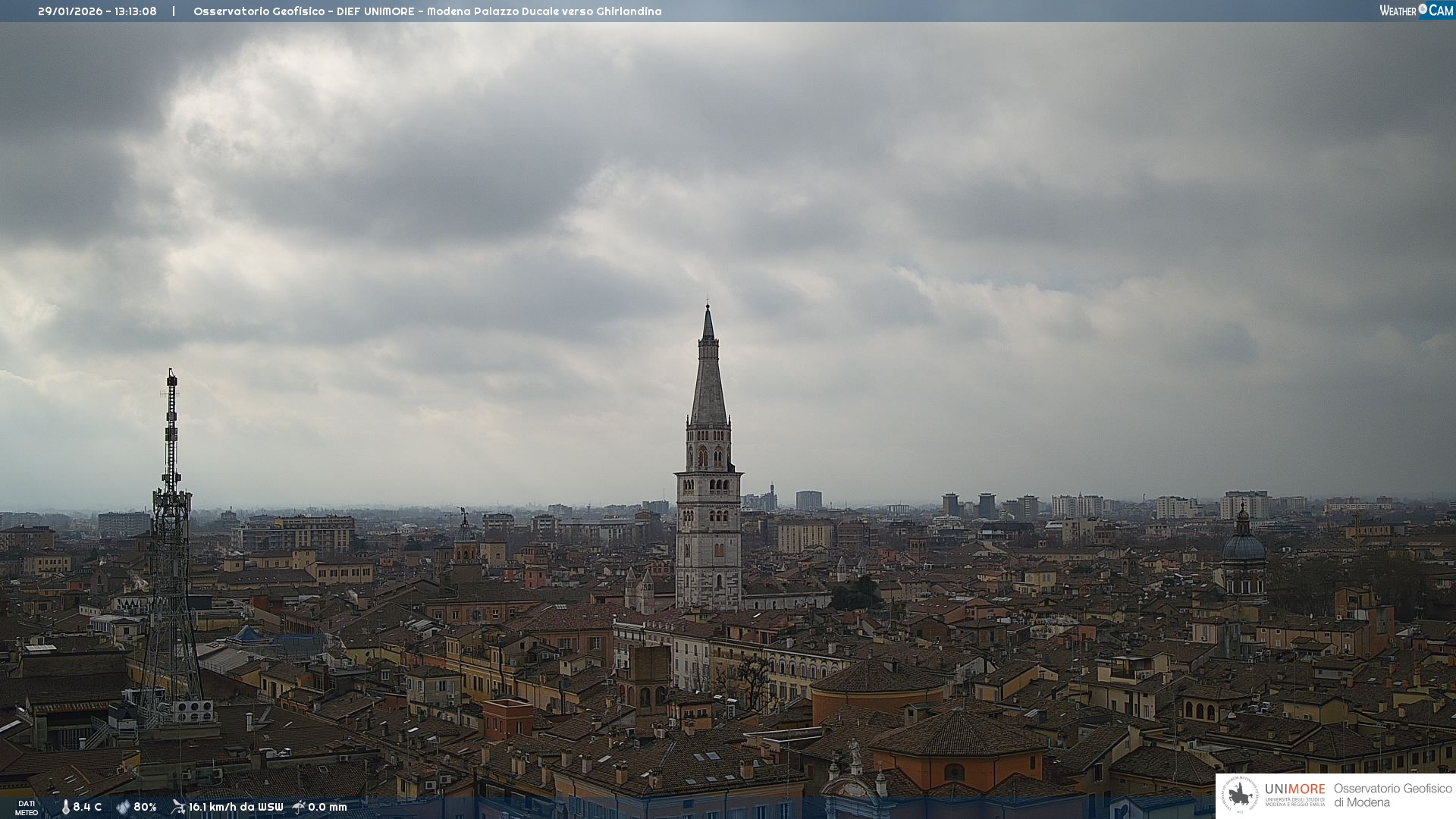Click the UNIMORE wordmark
The height and width of the screenshot is (819, 1456).
[x=1294, y=789]
